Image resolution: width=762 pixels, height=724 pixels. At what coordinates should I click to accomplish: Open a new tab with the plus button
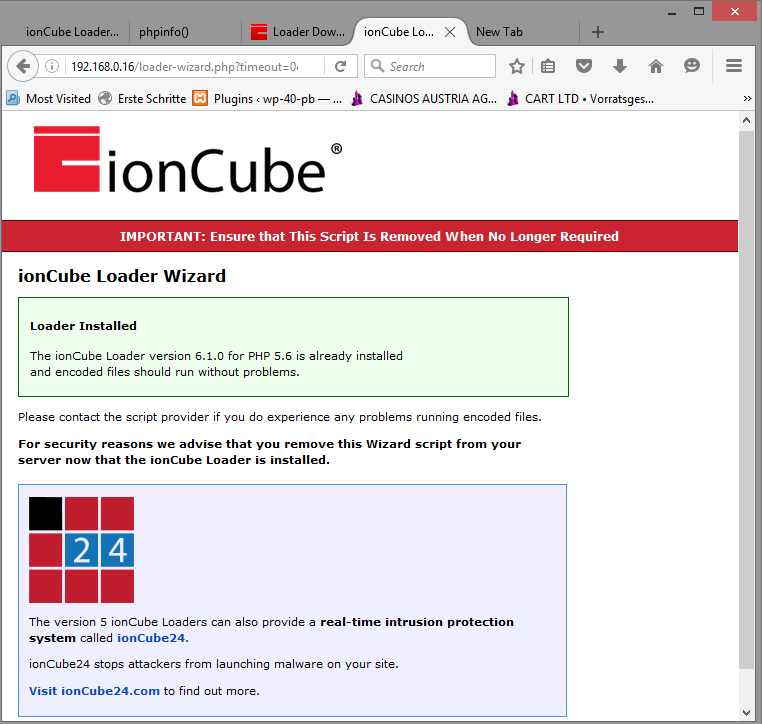[598, 31]
